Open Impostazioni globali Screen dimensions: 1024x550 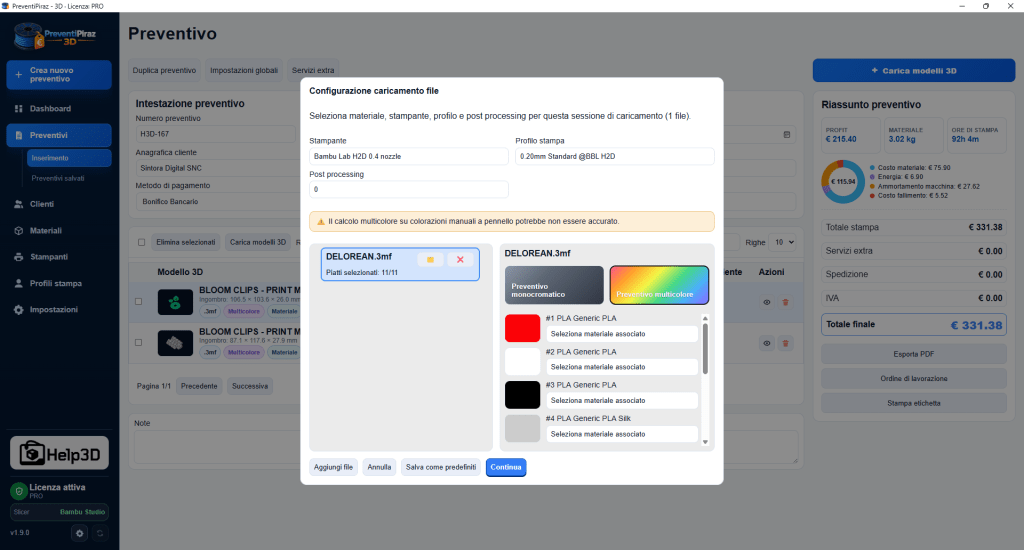pyautogui.click(x=244, y=71)
